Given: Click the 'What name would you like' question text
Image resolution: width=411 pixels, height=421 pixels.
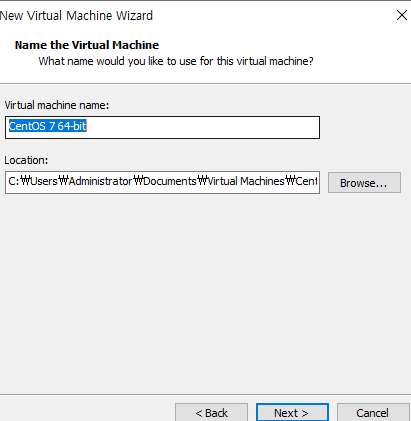Looking at the screenshot, I should (176, 61).
